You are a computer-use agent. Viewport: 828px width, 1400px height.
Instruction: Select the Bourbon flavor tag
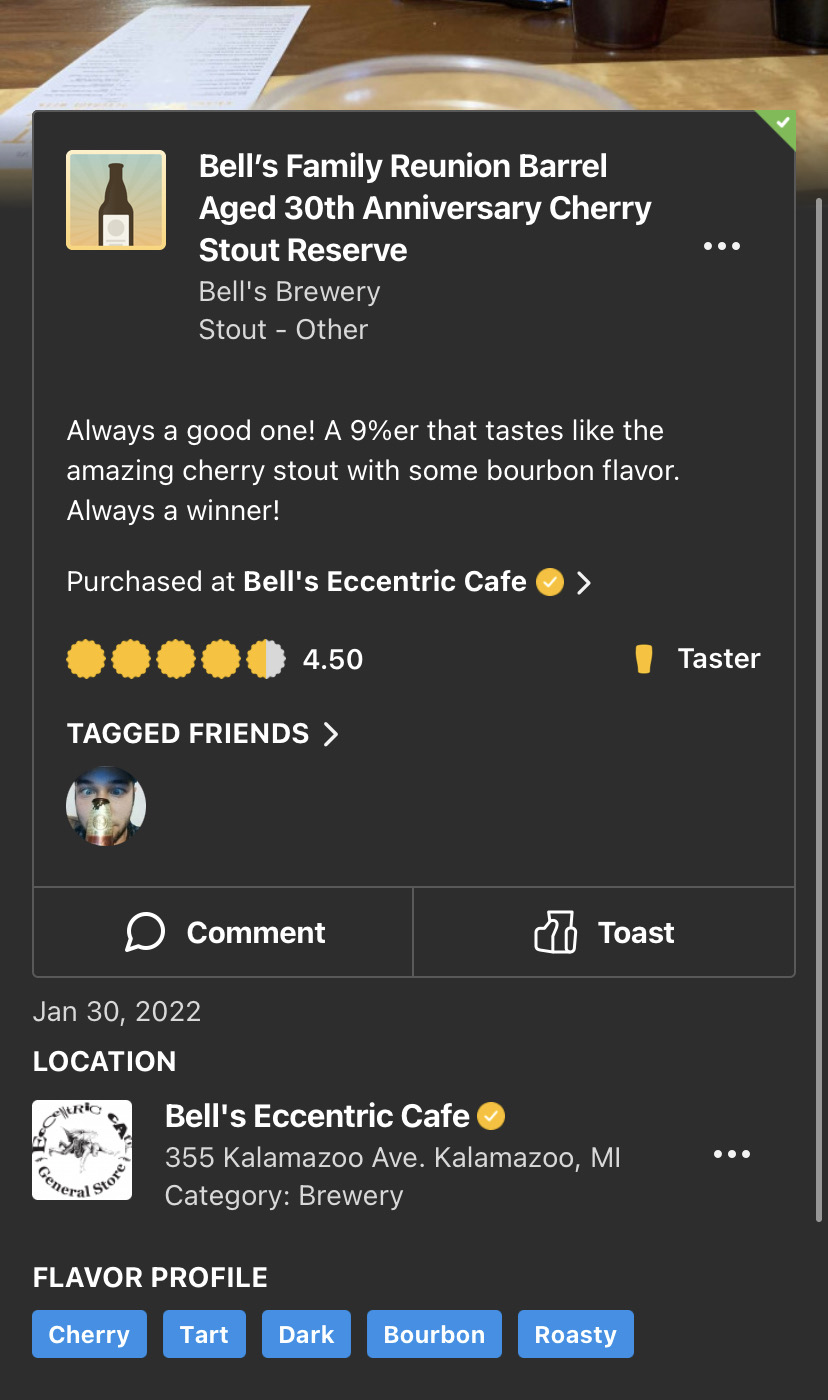pyautogui.click(x=434, y=1334)
